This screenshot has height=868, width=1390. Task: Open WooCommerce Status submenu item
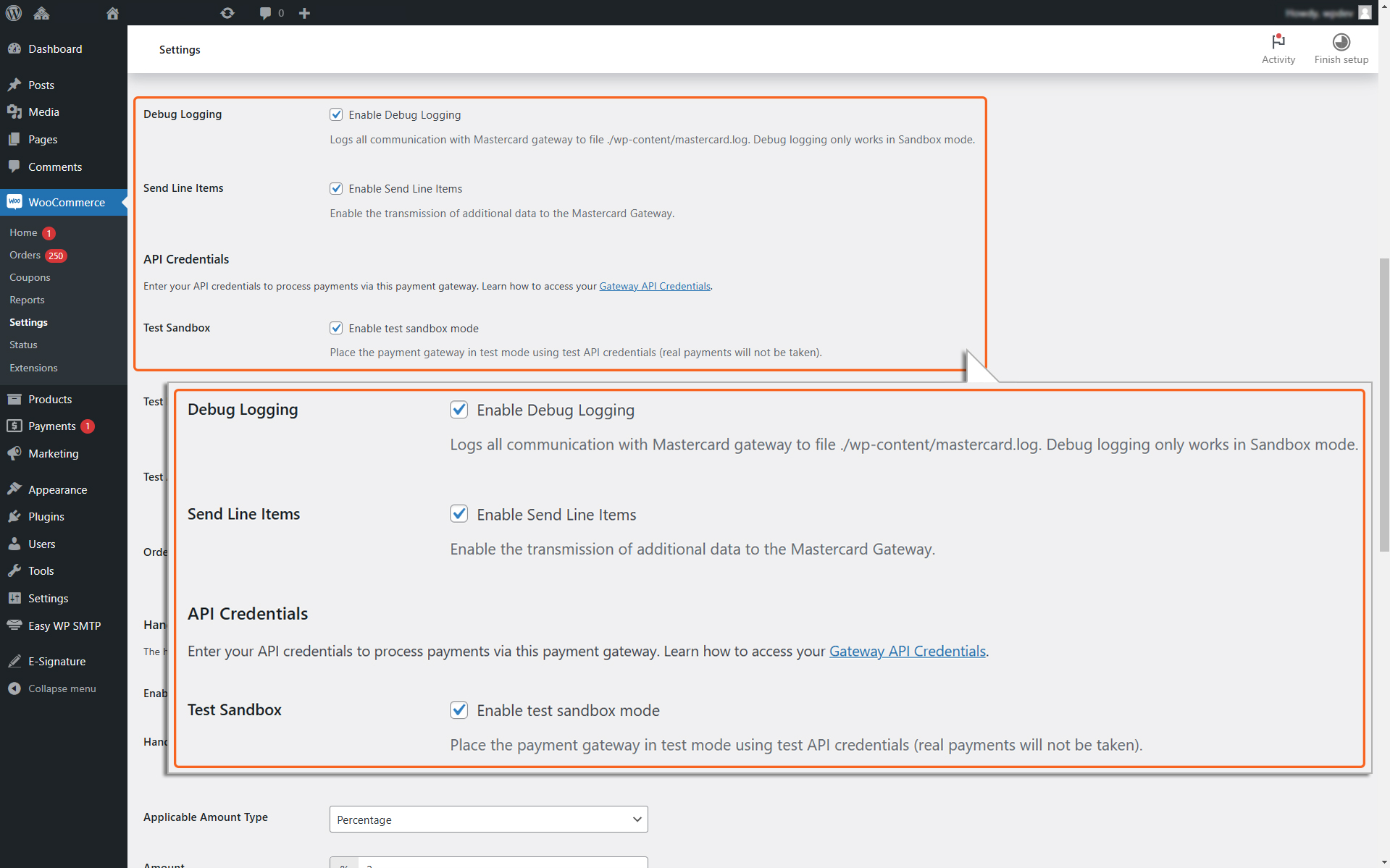coord(23,345)
